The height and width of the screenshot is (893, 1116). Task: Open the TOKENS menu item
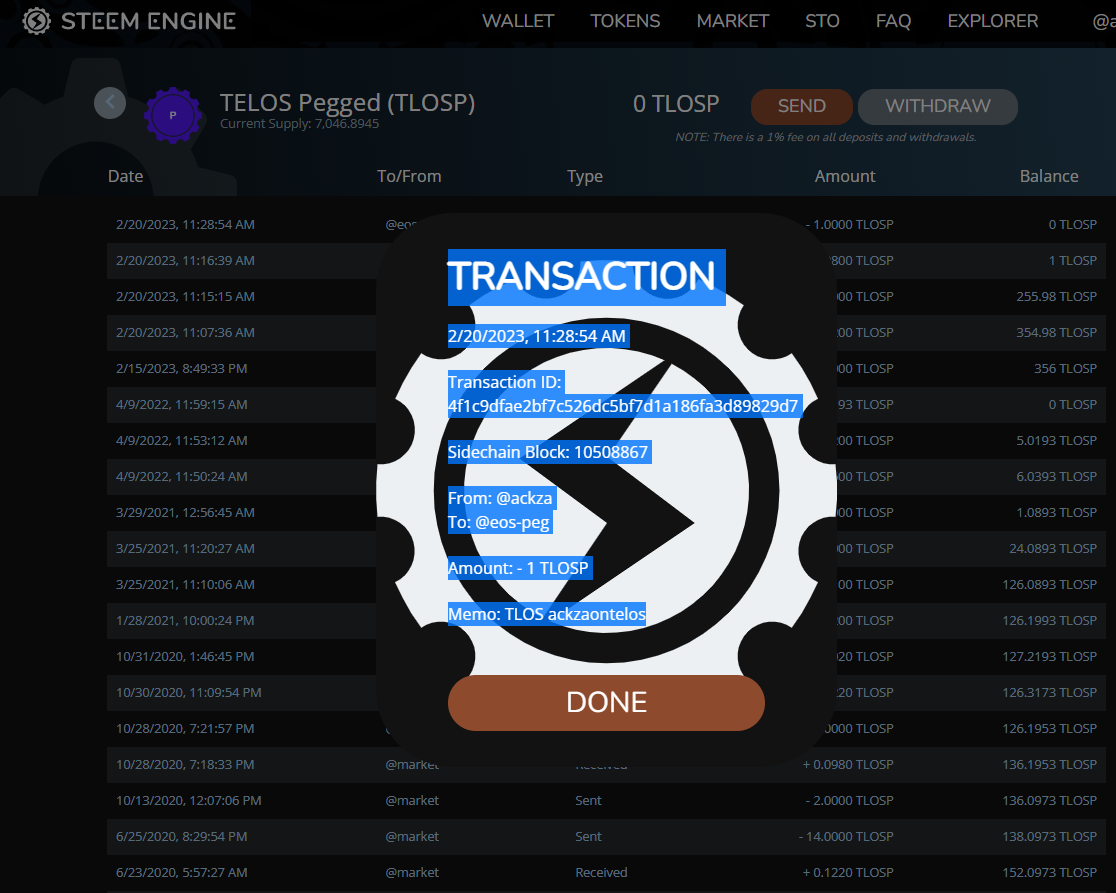[625, 21]
